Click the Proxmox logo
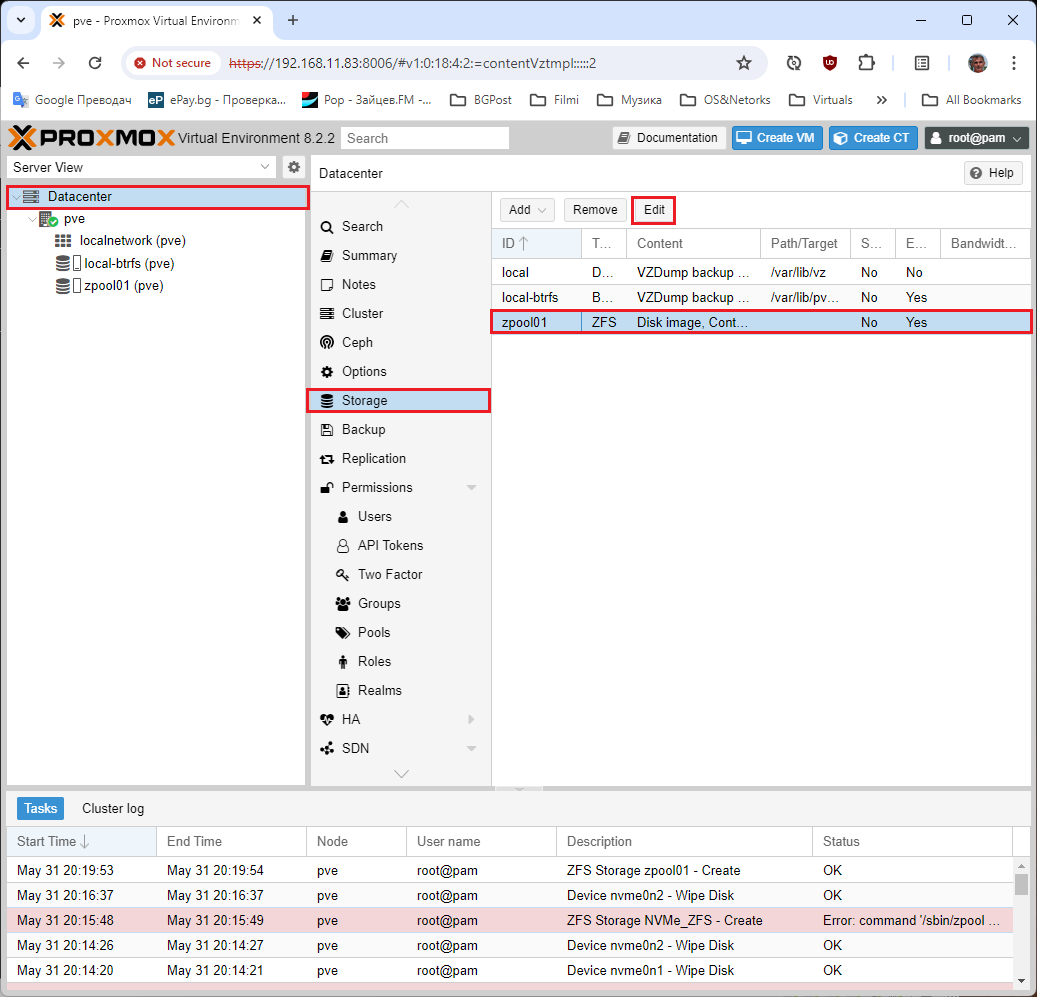This screenshot has height=997, width=1037. 91,138
